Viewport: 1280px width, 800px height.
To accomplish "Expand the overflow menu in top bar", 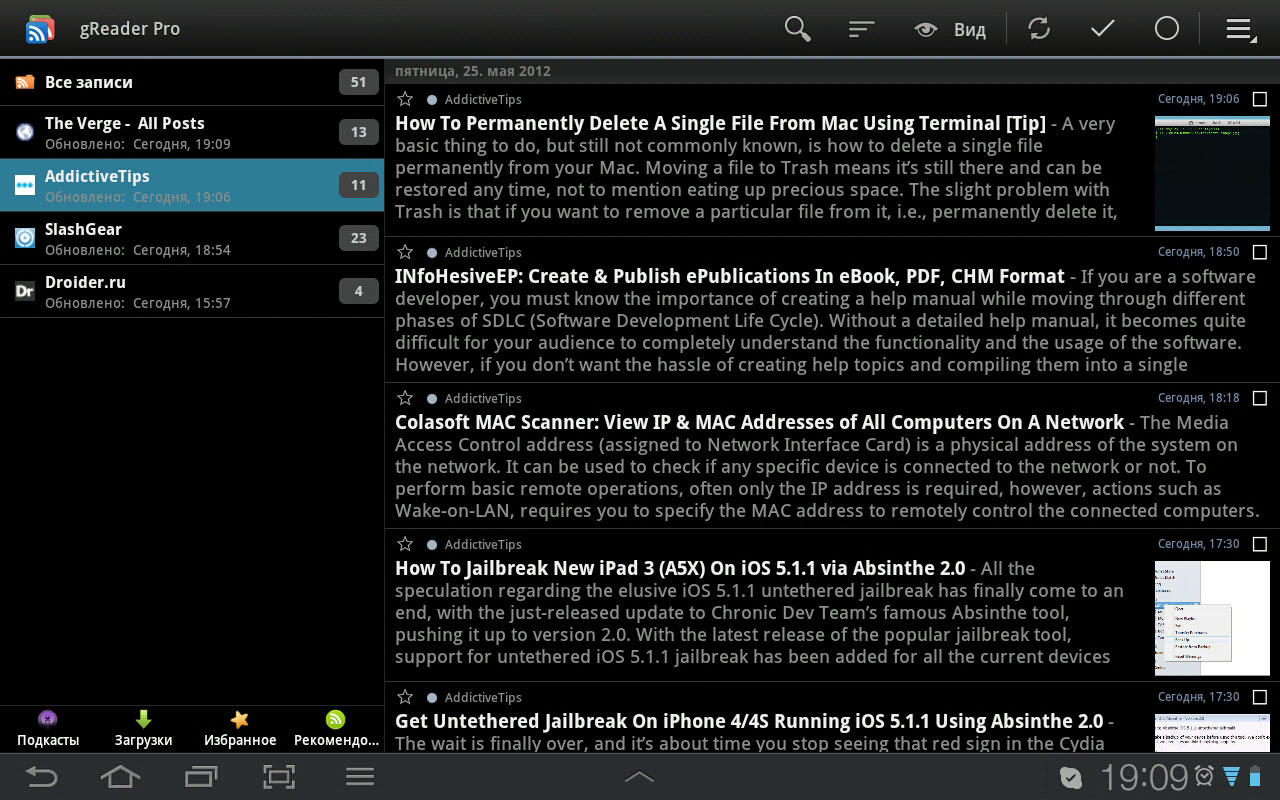I will (1240, 30).
